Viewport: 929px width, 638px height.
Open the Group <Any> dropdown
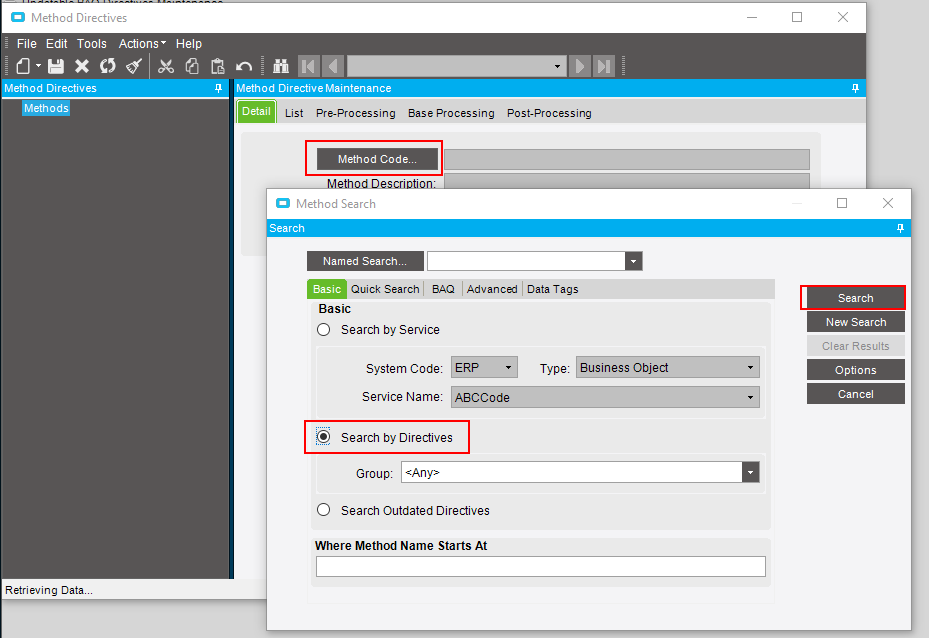[751, 472]
